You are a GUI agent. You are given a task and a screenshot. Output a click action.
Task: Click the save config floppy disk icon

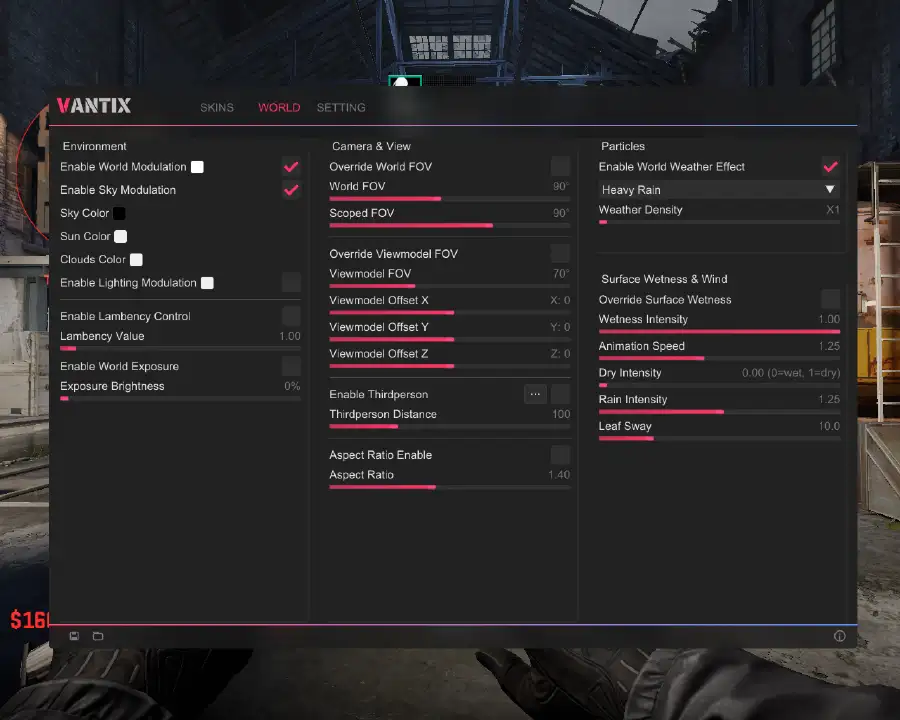pyautogui.click(x=74, y=636)
